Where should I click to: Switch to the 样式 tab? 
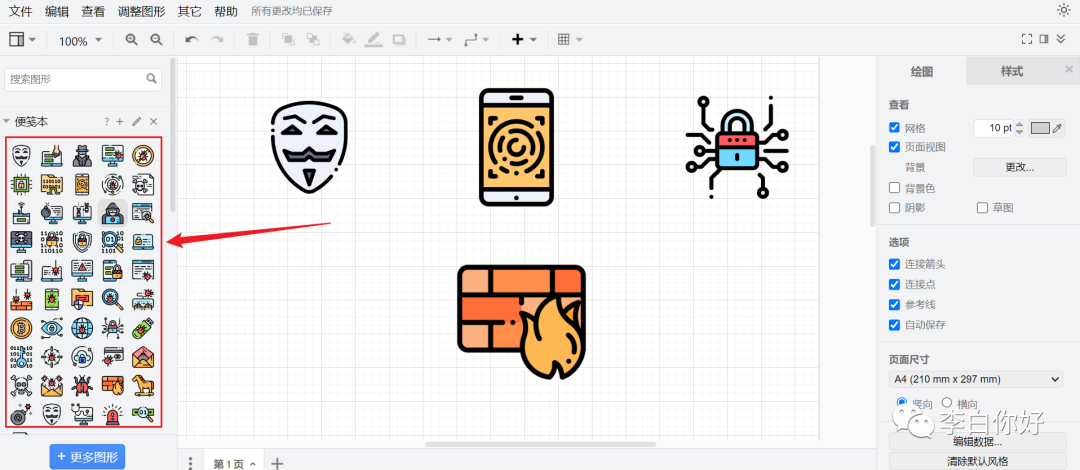pos(1011,71)
